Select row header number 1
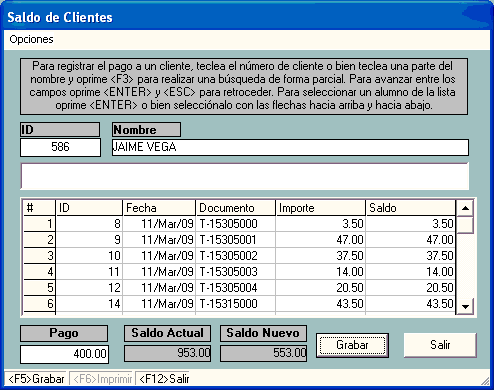This screenshot has height=391, width=494. pos(39,224)
